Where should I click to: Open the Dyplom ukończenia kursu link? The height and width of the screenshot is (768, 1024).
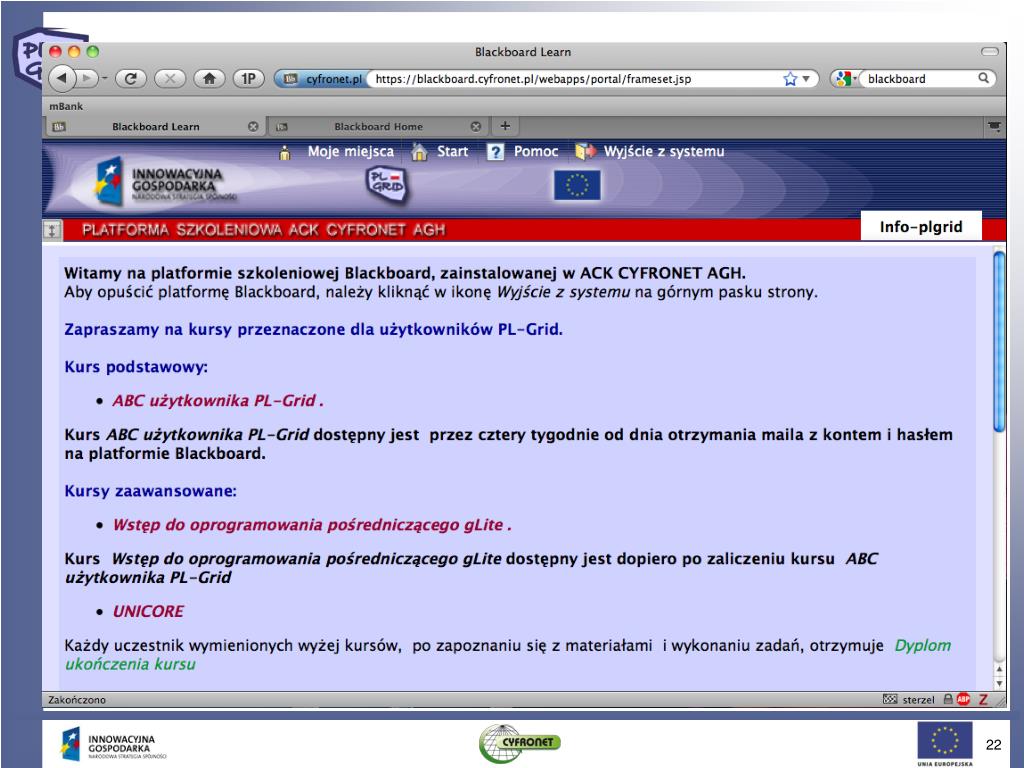[x=507, y=654]
